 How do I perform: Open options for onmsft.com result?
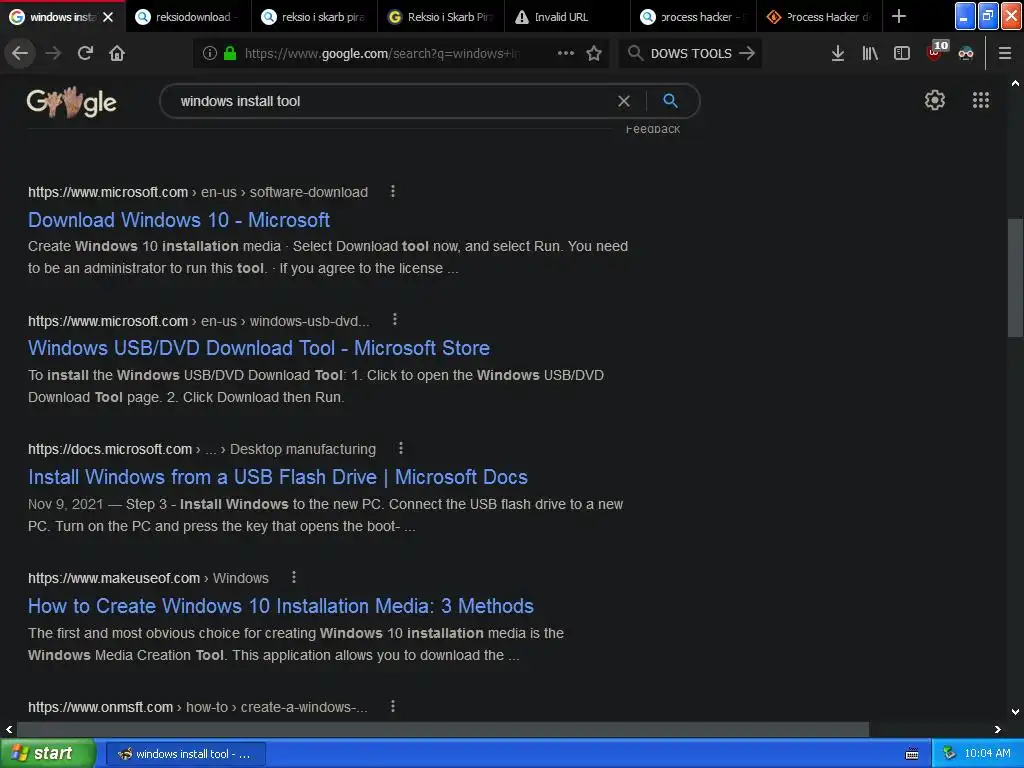point(392,706)
